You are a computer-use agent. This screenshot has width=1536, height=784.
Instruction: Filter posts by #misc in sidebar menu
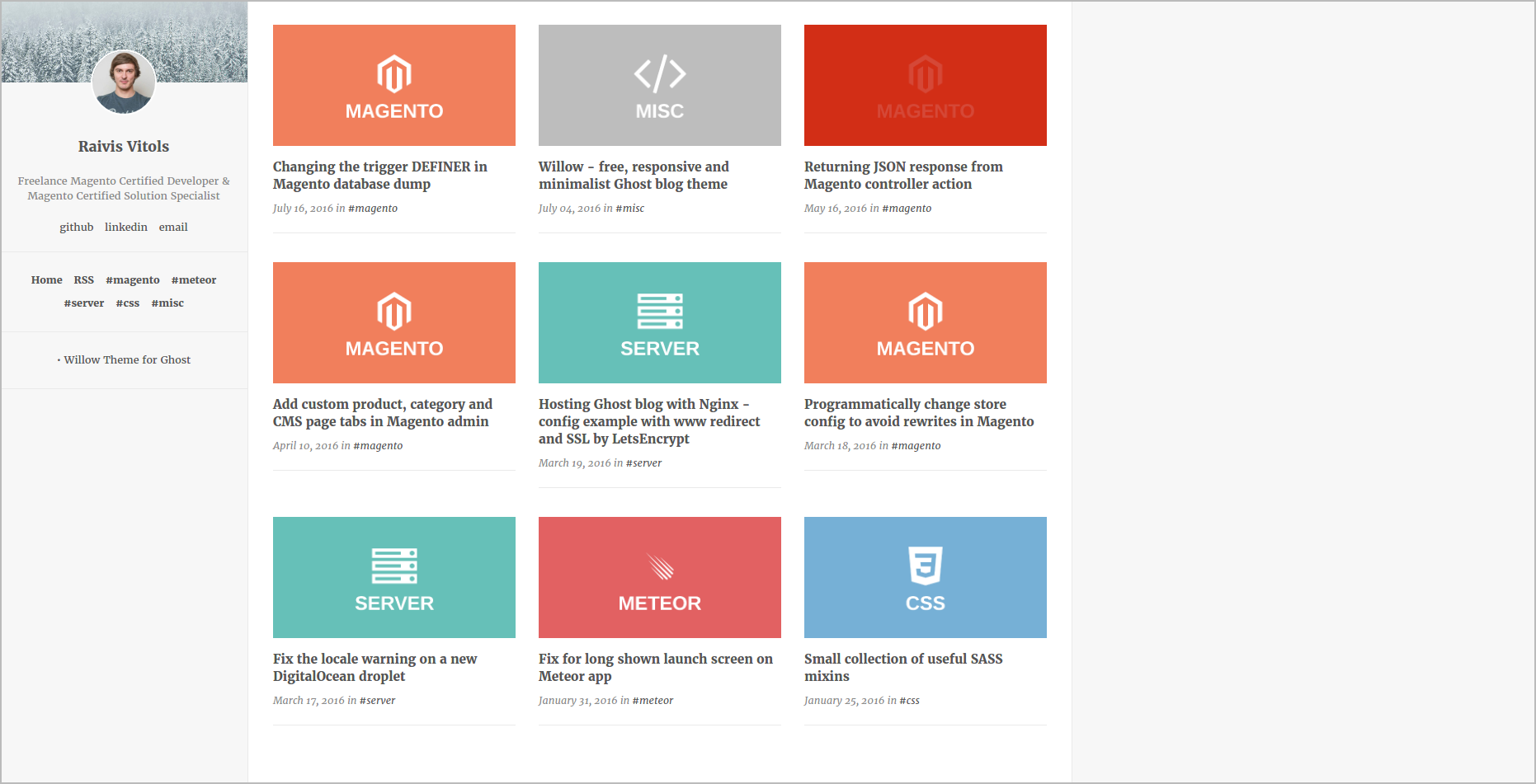tap(167, 303)
